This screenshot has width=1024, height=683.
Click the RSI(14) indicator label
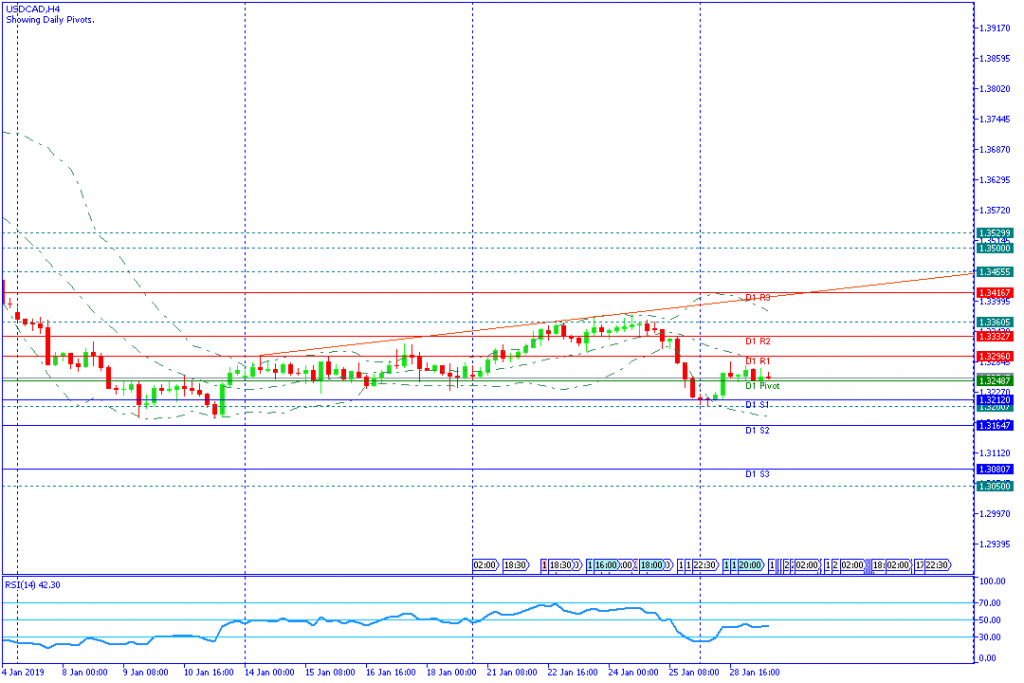(31, 585)
